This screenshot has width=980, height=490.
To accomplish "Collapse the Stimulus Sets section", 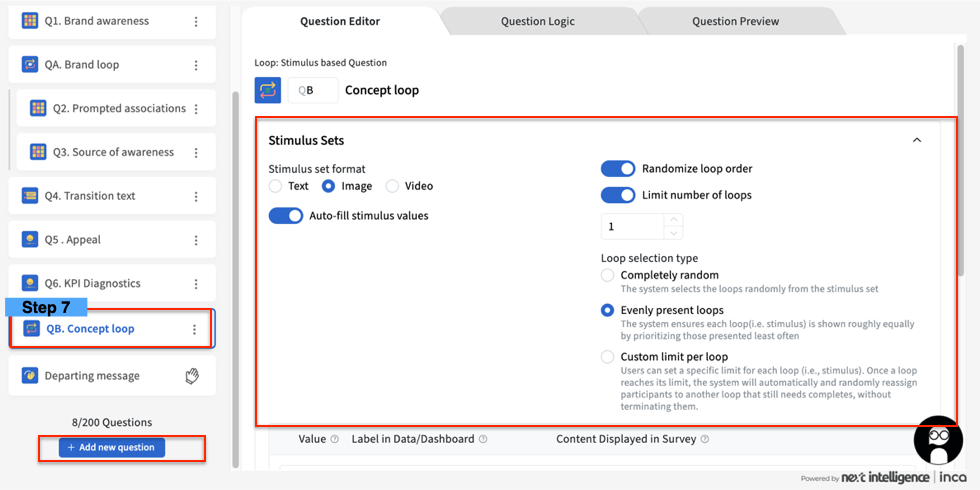I will 916,141.
